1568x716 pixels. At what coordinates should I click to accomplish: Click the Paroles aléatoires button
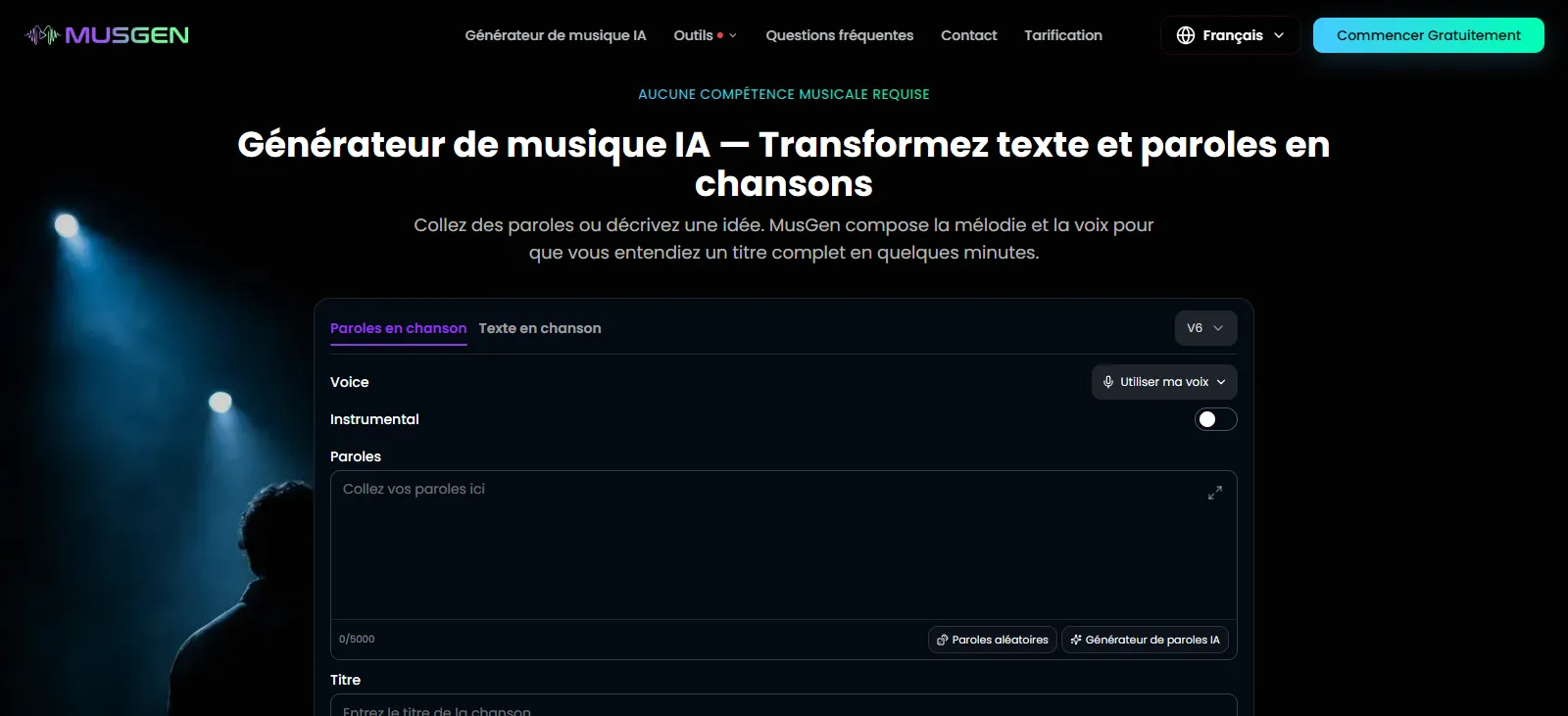(993, 640)
